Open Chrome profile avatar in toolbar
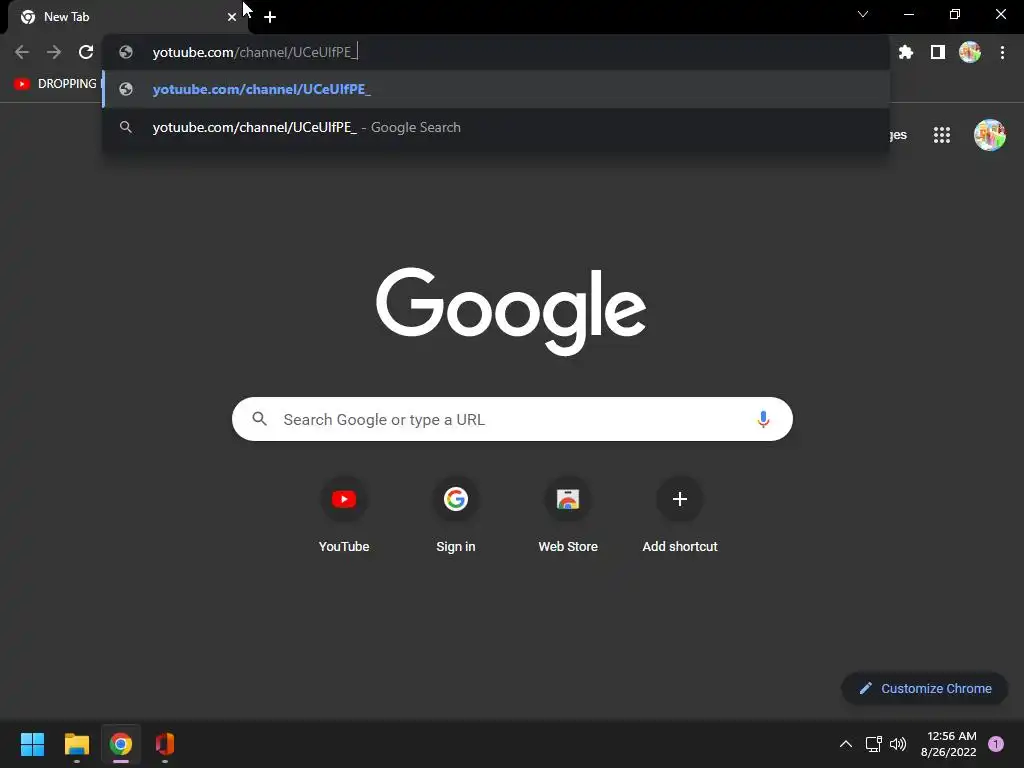The height and width of the screenshot is (768, 1024). tap(970, 52)
